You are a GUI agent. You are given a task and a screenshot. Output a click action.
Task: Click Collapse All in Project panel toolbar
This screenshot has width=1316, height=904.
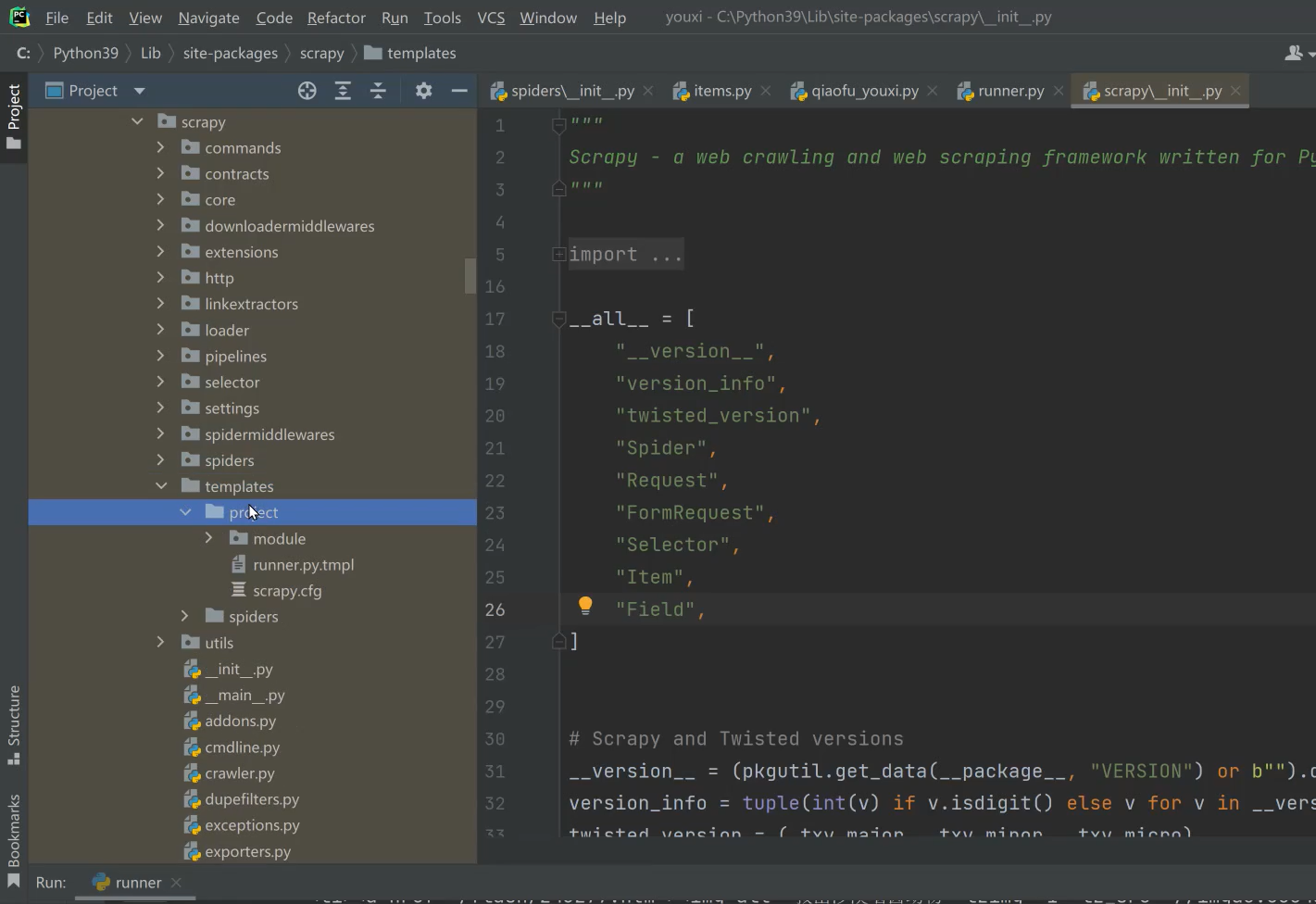[x=378, y=91]
